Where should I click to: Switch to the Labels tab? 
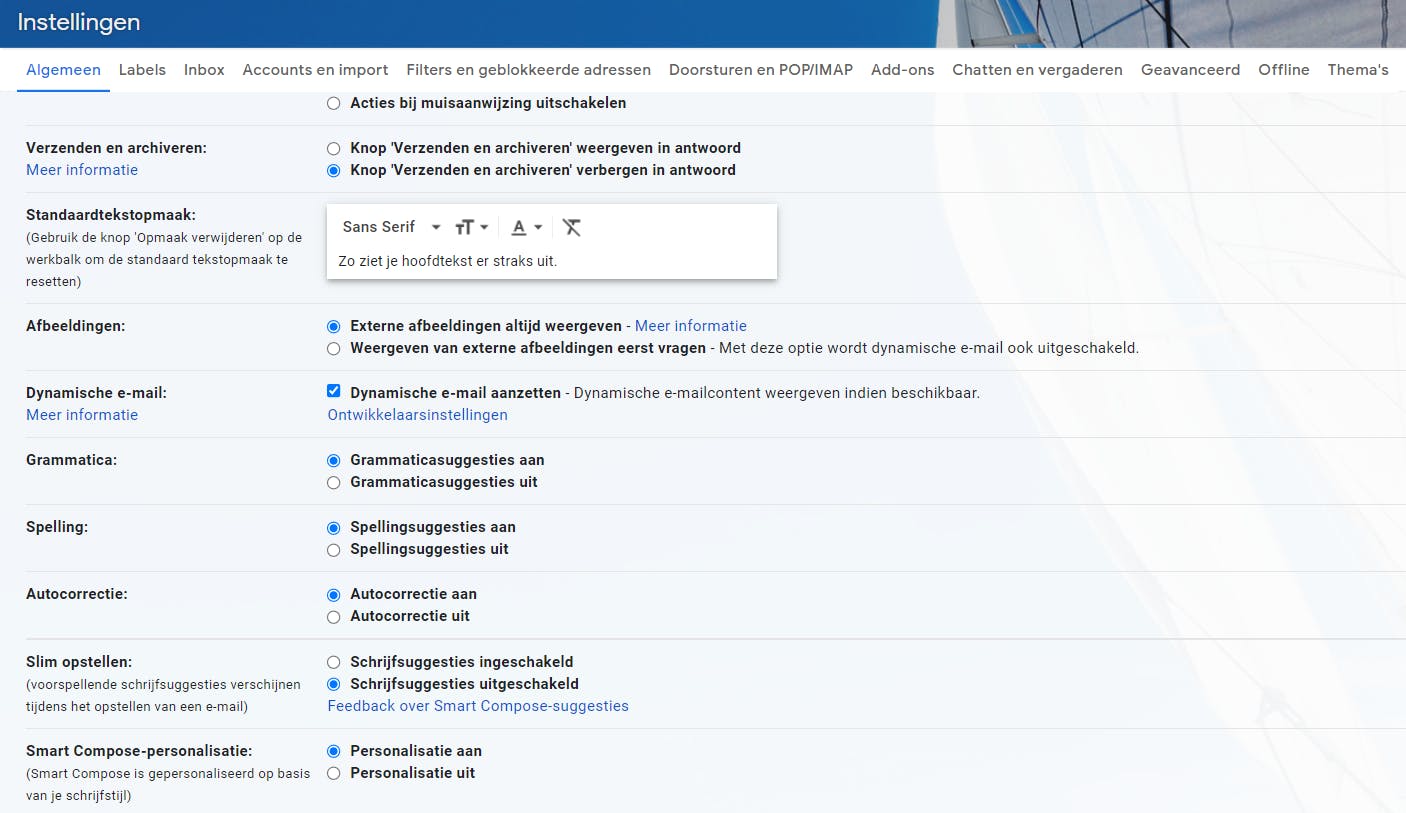click(142, 70)
